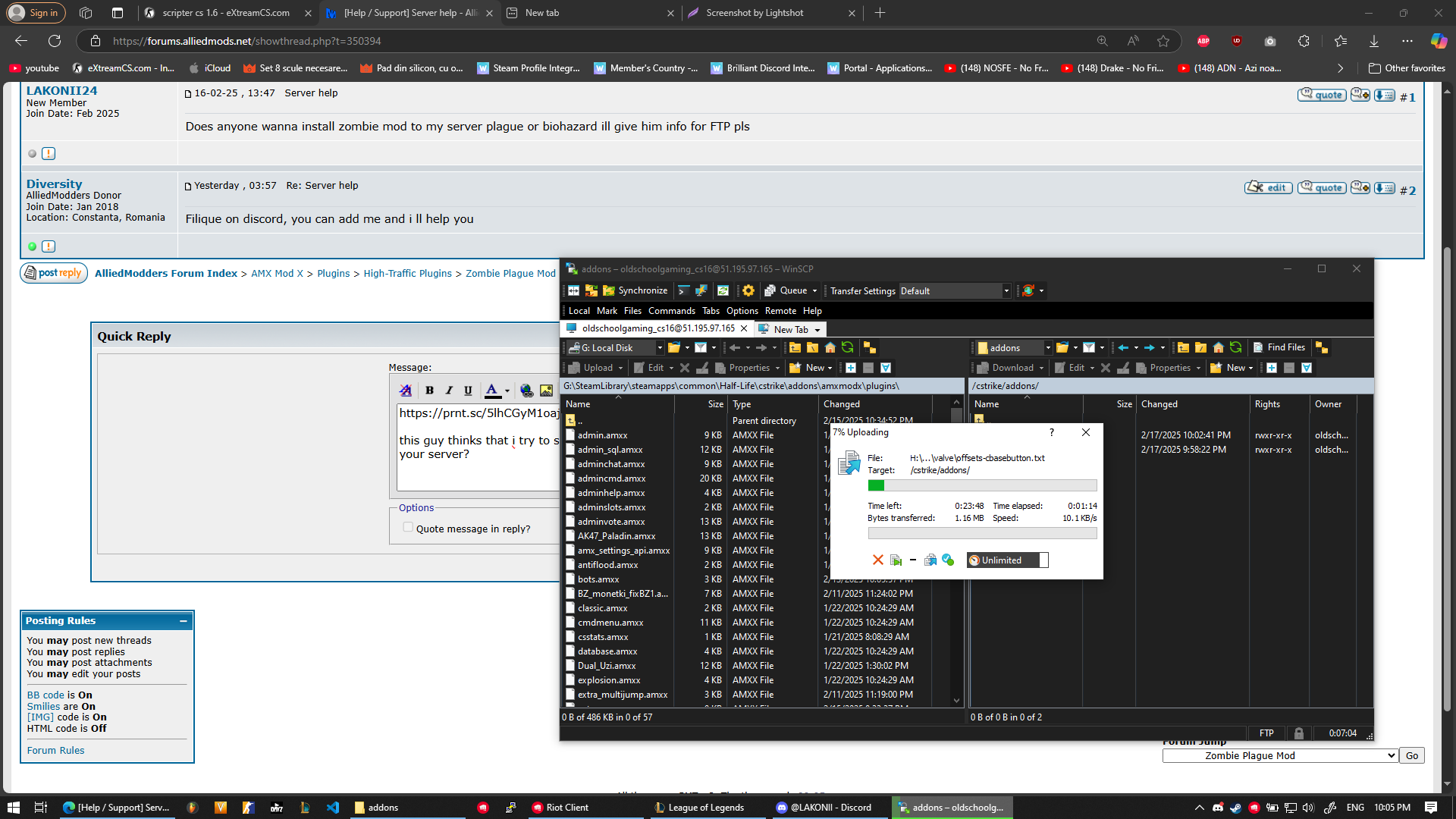Click select files plus icon in remote panel
Image resolution: width=1456 pixels, height=819 pixels.
tap(1272, 368)
